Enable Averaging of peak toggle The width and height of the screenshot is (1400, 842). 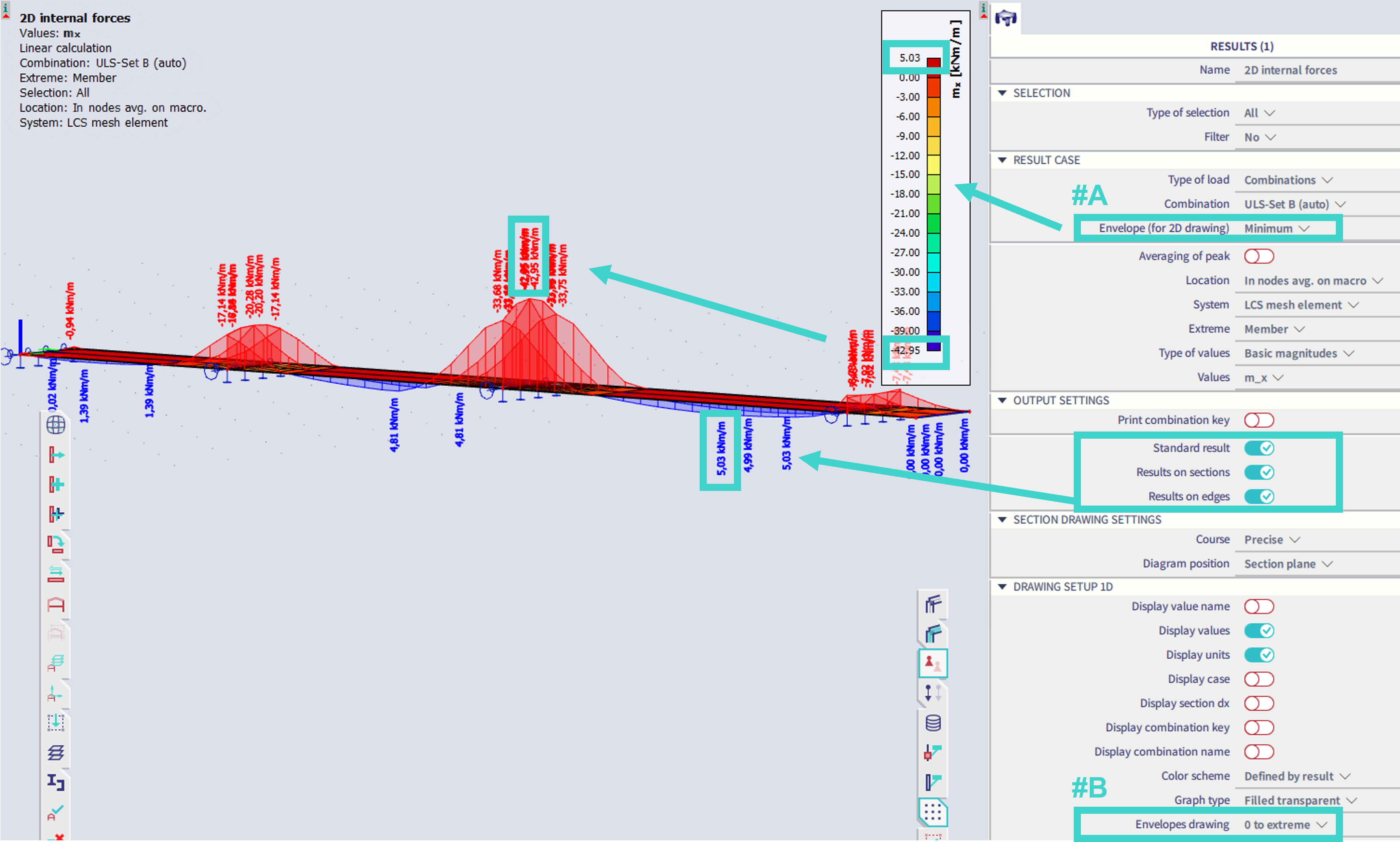point(1259,256)
